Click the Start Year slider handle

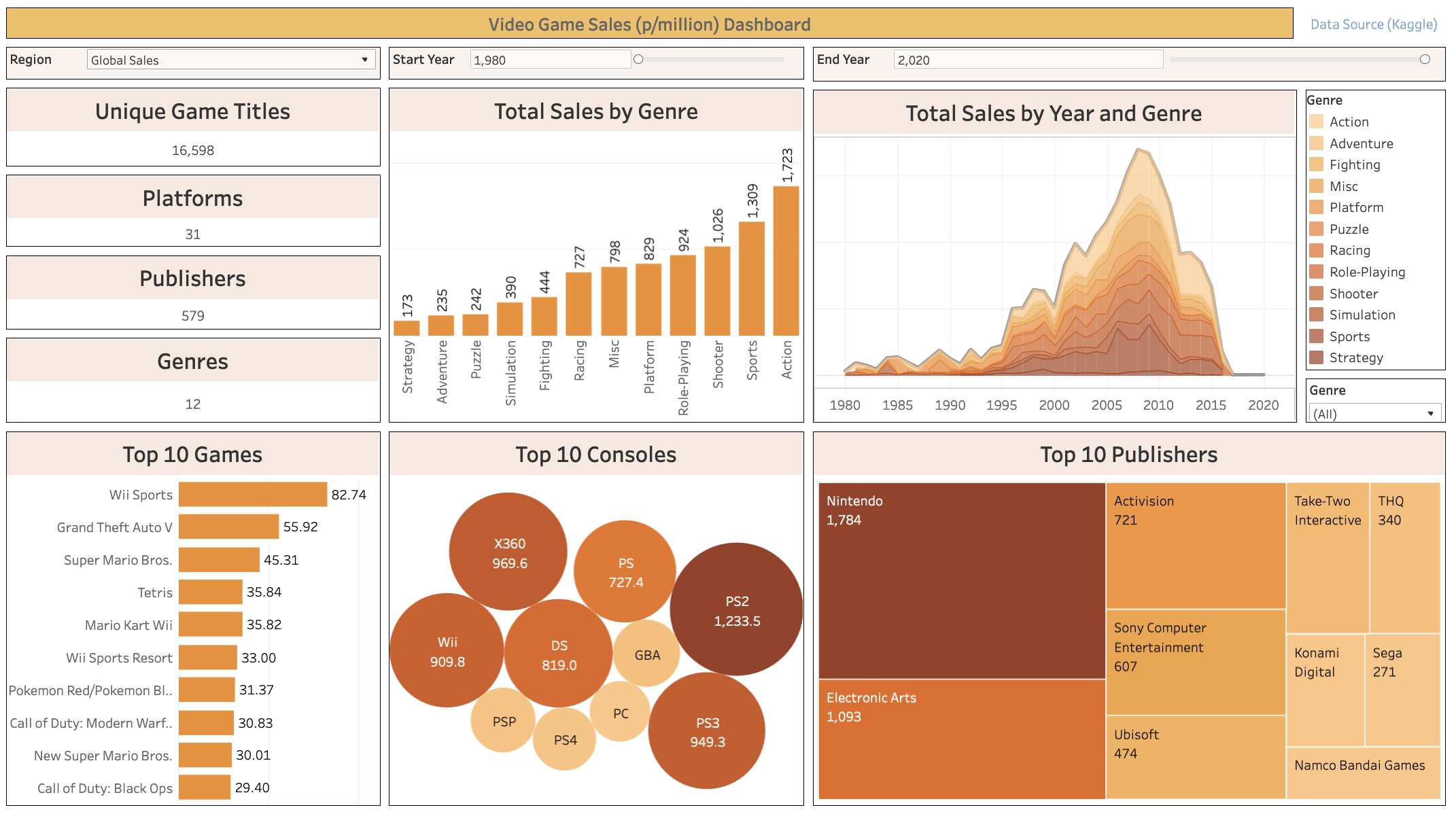coord(638,59)
